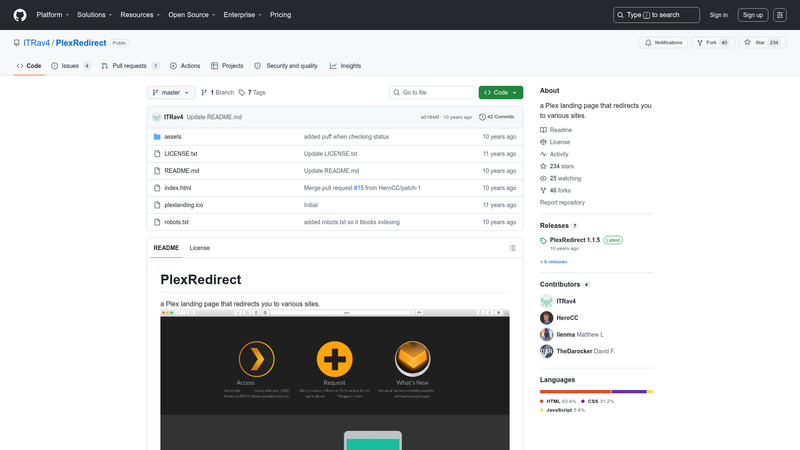Open the README outline list icon

tap(512, 248)
